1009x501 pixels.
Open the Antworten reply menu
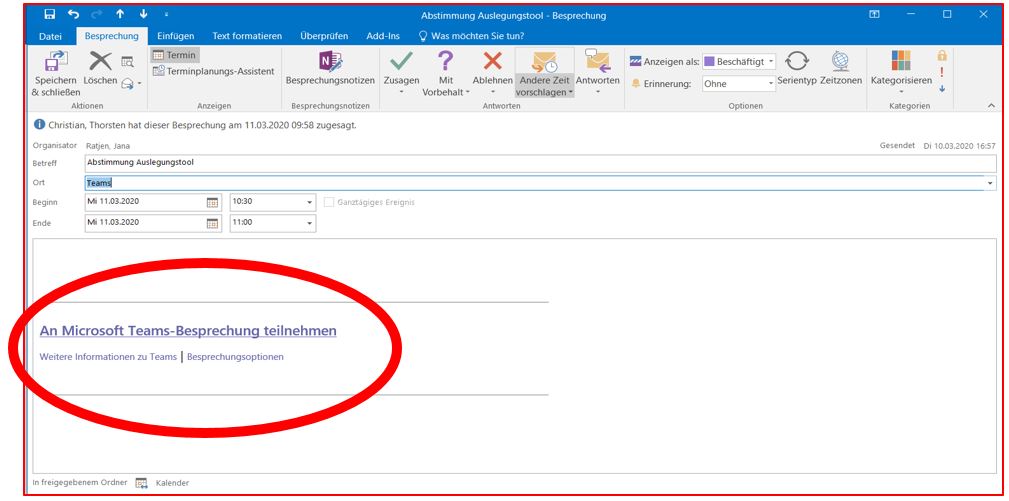pos(597,72)
